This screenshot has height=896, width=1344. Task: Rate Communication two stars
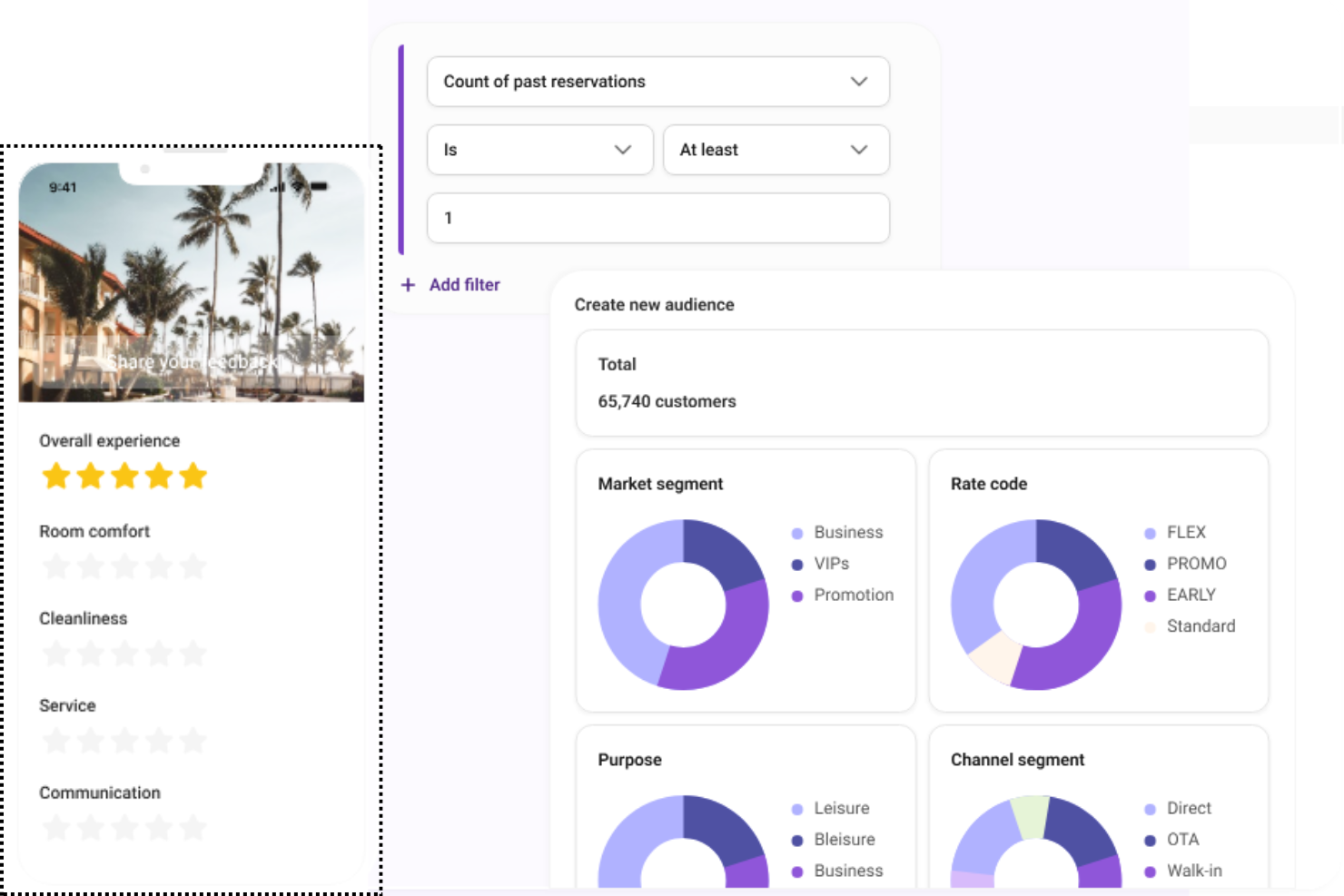click(x=91, y=828)
